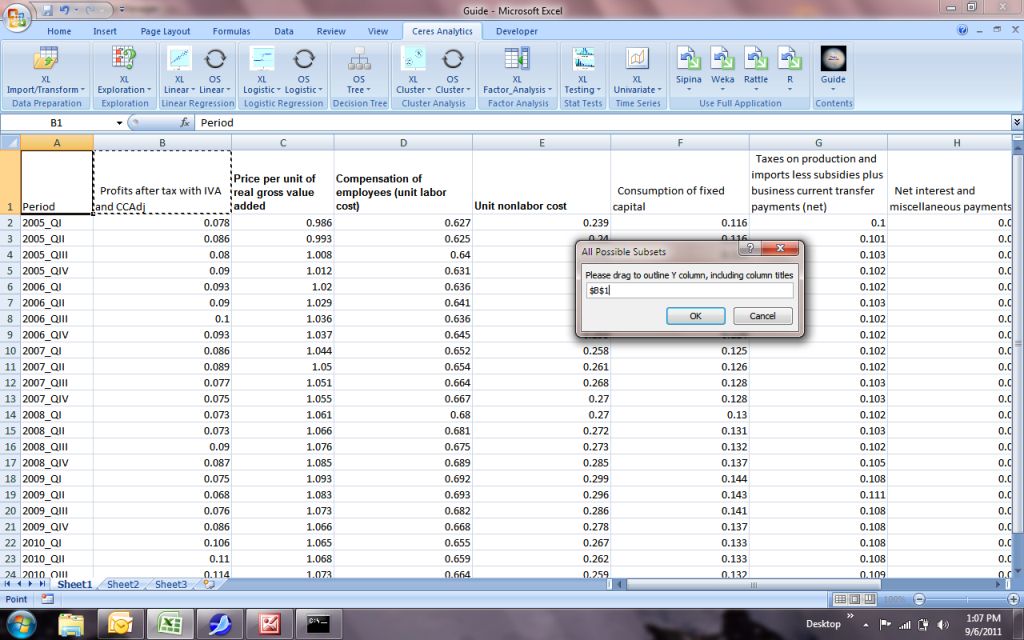The height and width of the screenshot is (640, 1024).
Task: Launch Rattle application
Action: (x=756, y=68)
